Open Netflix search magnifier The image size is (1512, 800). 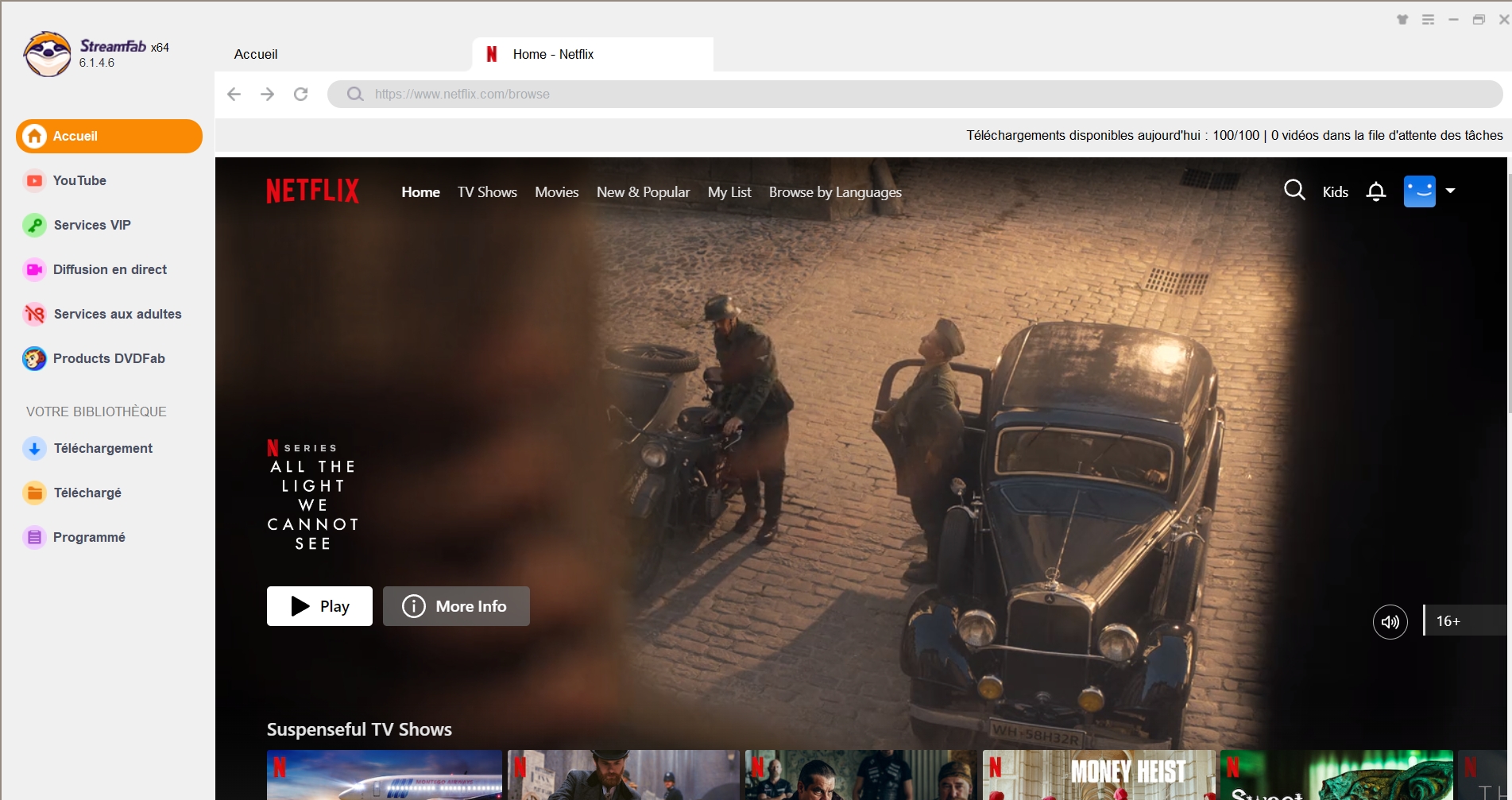point(1294,190)
